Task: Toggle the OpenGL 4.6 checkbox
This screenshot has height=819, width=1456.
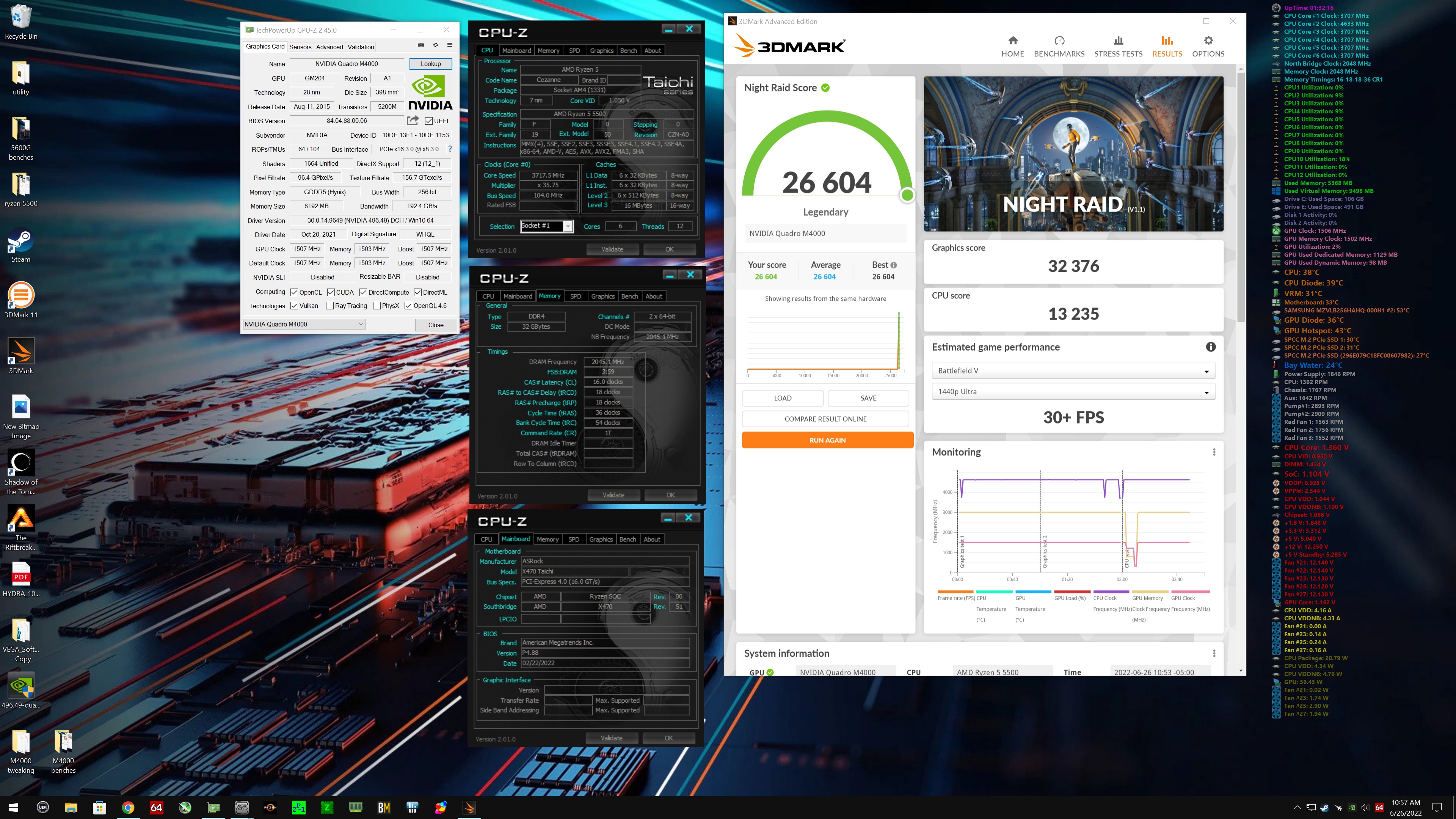Action: pos(408,306)
